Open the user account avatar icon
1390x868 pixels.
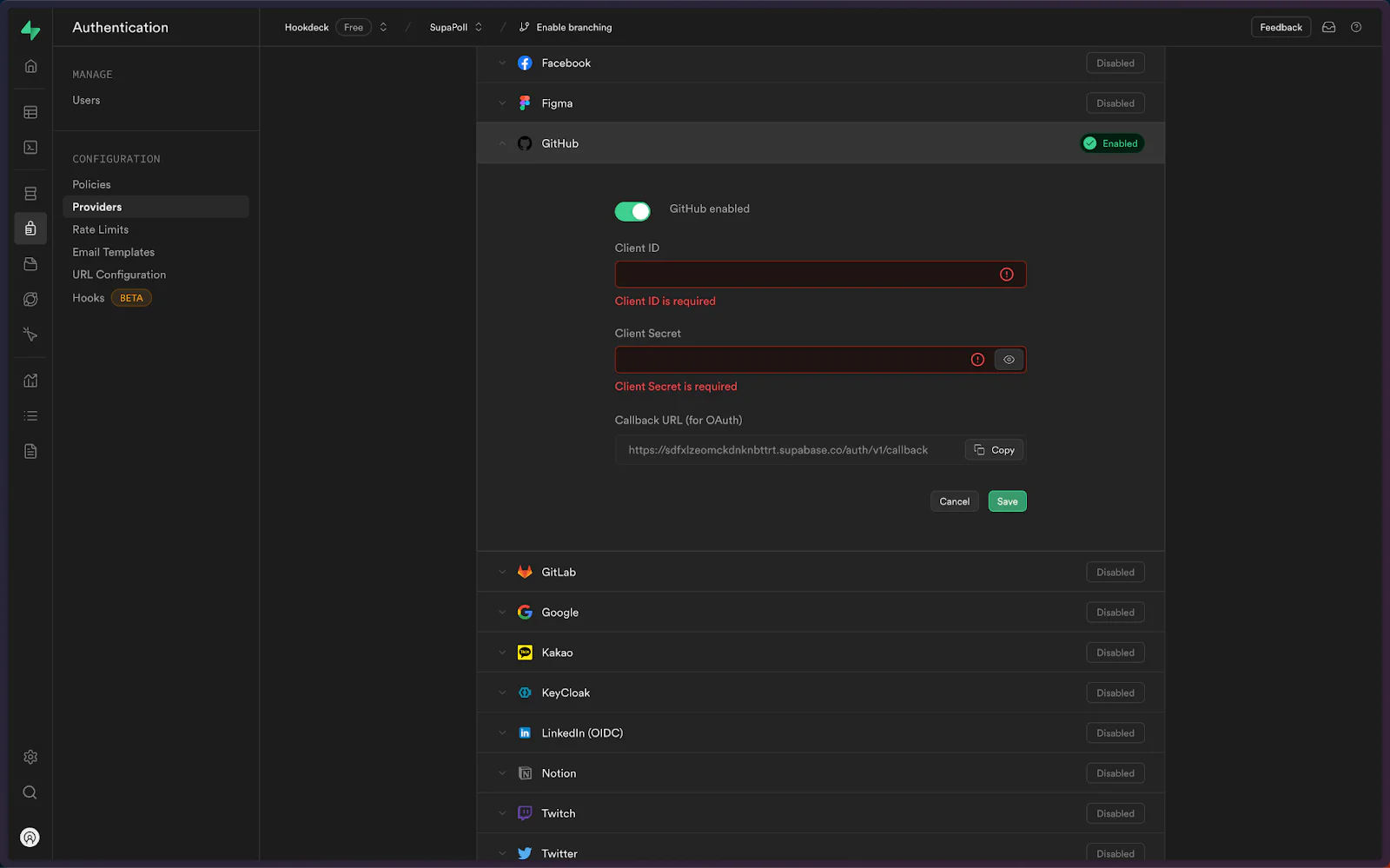[x=30, y=838]
